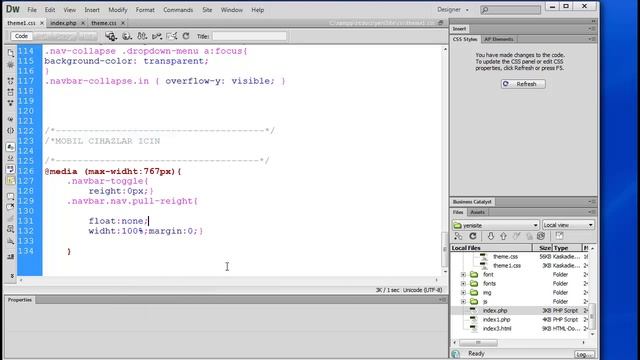Screen dimensions: 640x360
Task: Switch to Code view button
Action: (x=21, y=36)
